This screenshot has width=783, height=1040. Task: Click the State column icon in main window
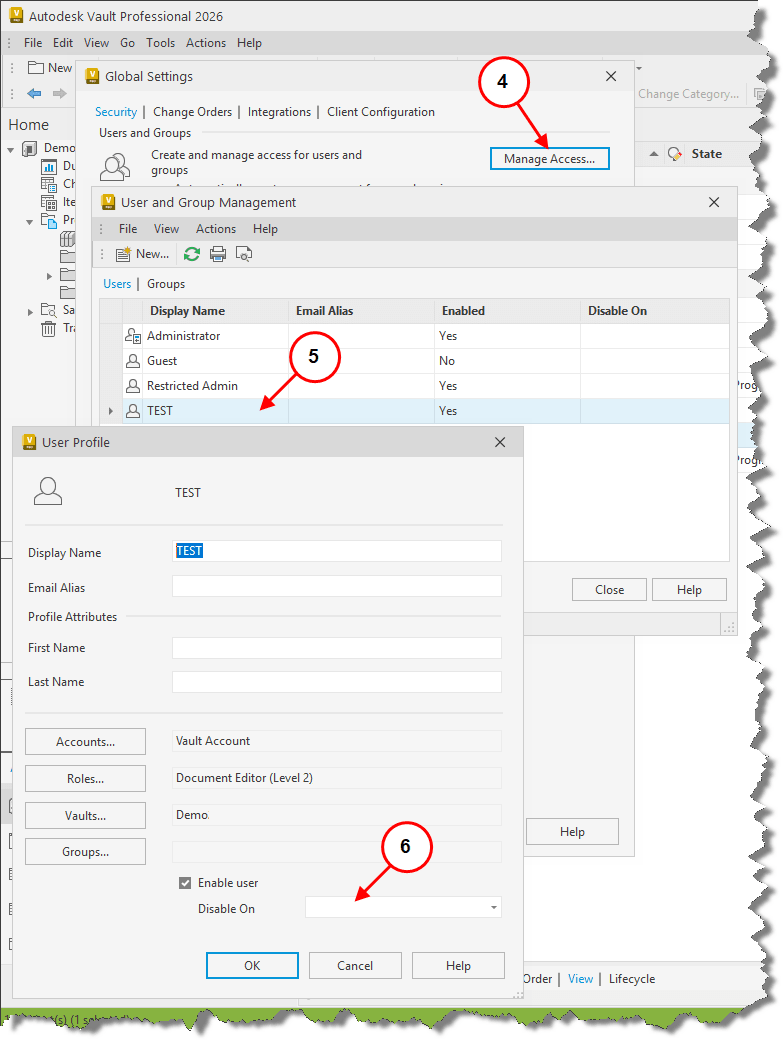click(675, 154)
